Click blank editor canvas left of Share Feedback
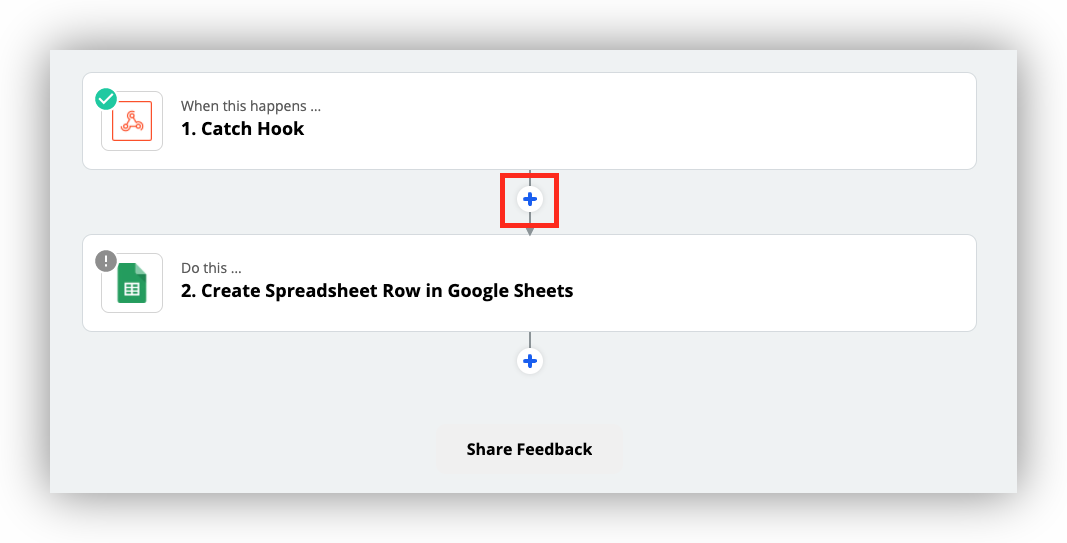The image size is (1067, 543). pos(250,449)
